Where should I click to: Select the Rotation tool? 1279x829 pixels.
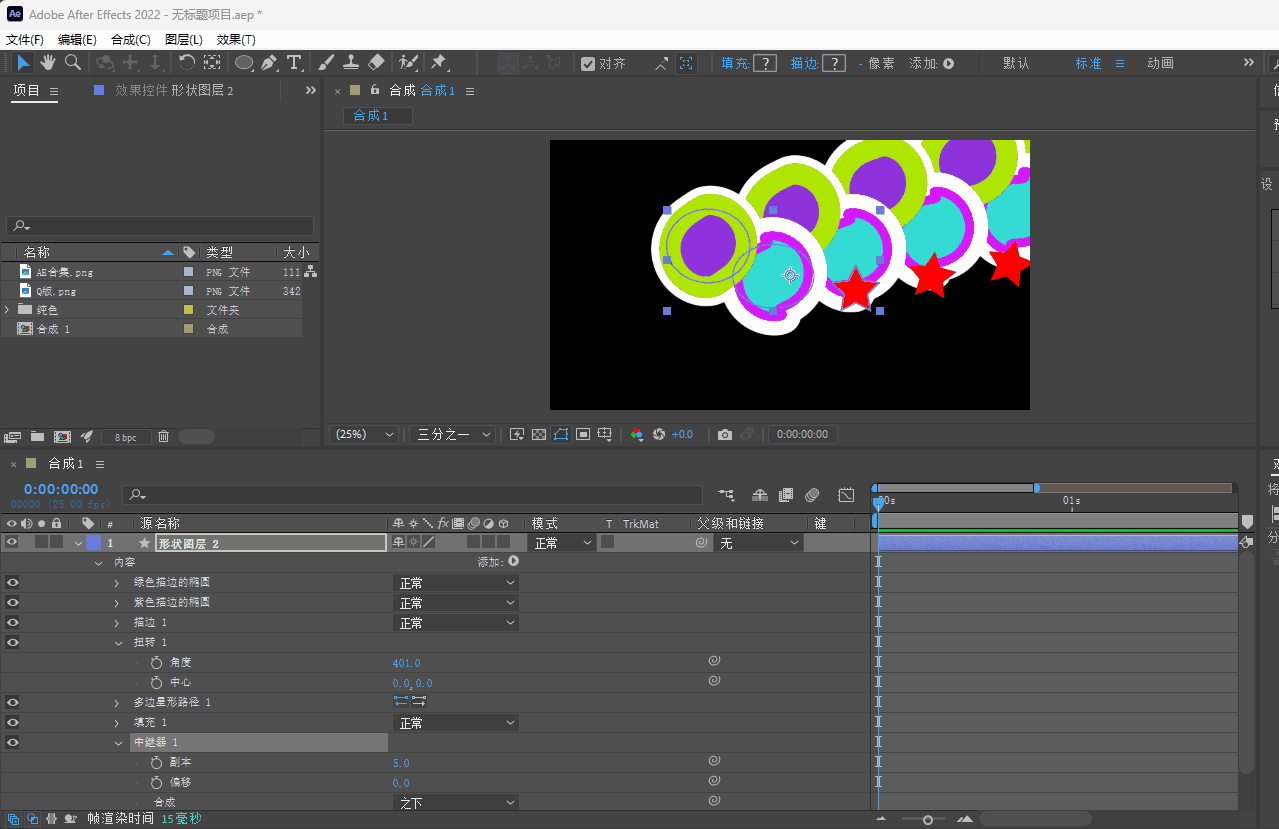click(x=186, y=63)
